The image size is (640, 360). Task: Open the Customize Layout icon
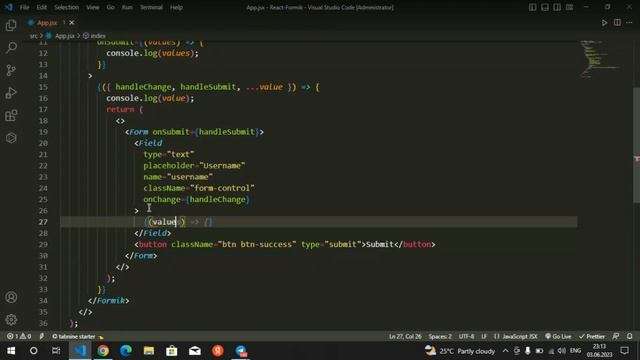click(x=569, y=7)
